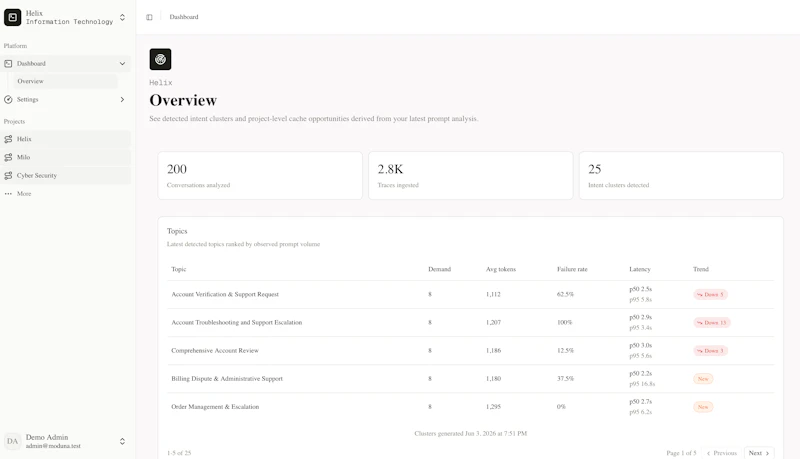Screen dimensions: 800x459
Task: Click the Failure rate column header
Action: pyautogui.click(x=572, y=269)
